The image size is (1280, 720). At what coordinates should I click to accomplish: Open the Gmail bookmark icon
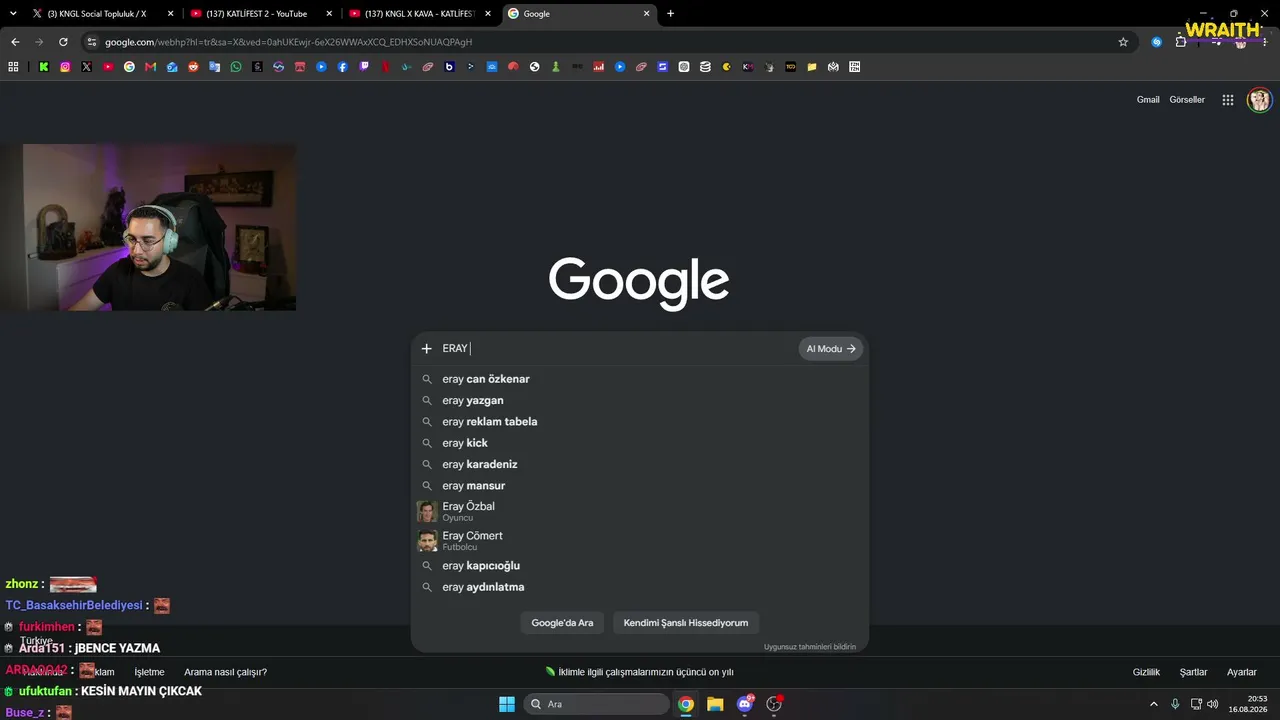pyautogui.click(x=150, y=67)
